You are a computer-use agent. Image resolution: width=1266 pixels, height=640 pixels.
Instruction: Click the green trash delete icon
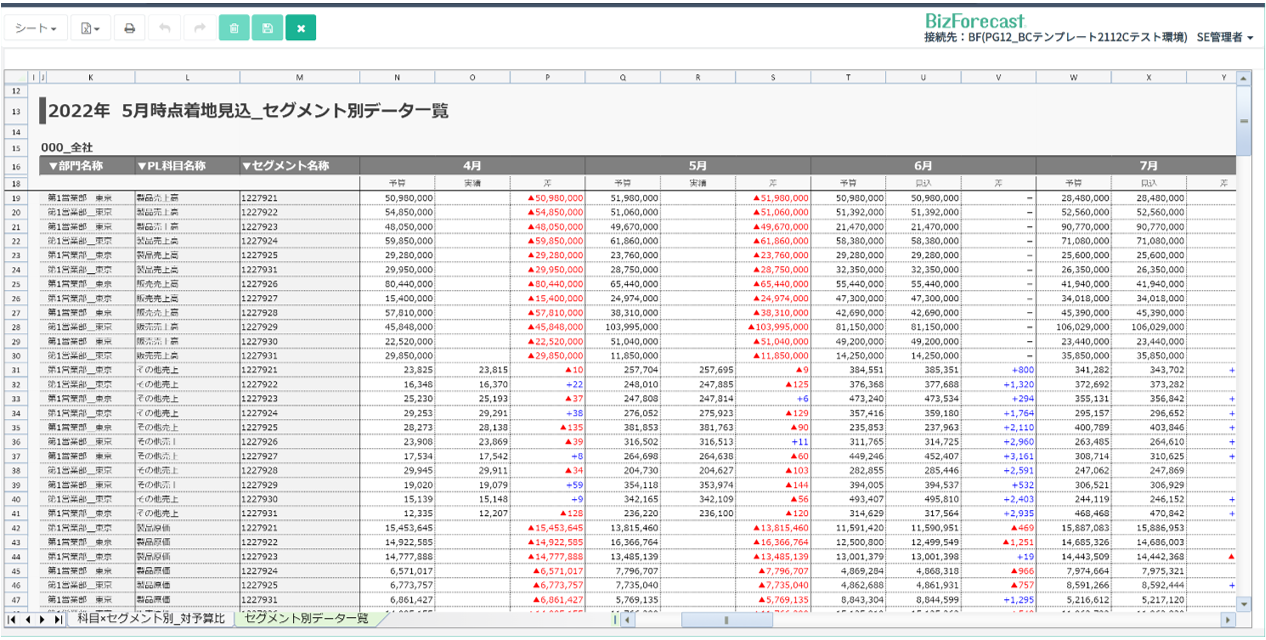coord(233,28)
